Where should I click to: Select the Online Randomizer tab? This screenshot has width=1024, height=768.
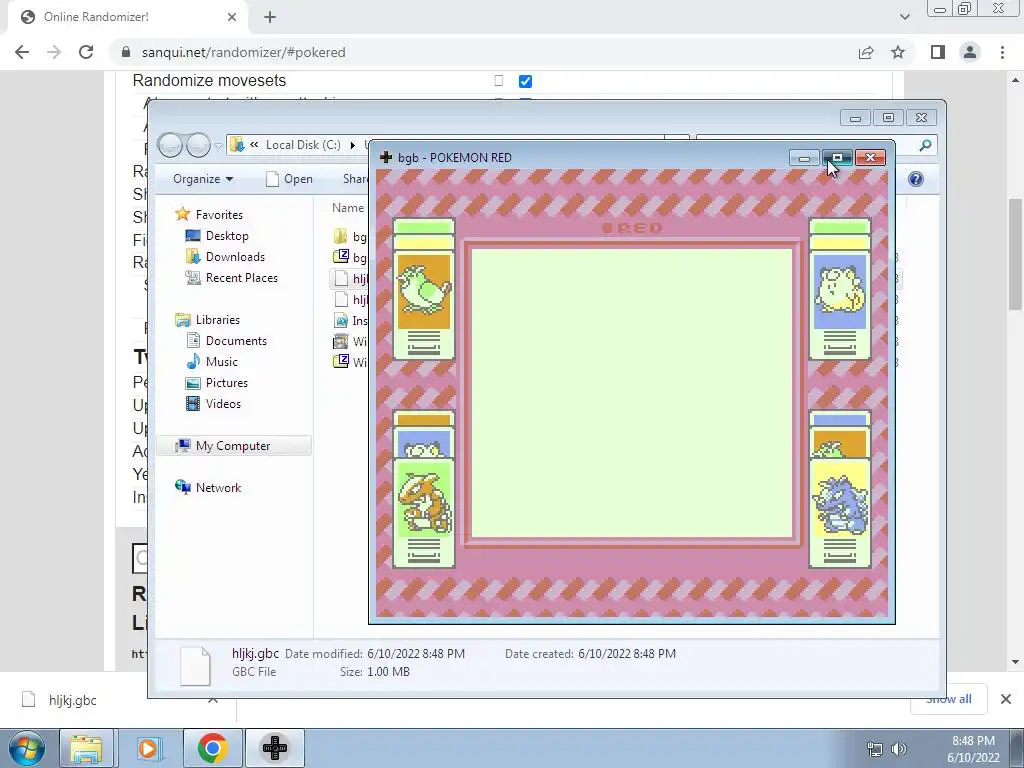pos(127,17)
